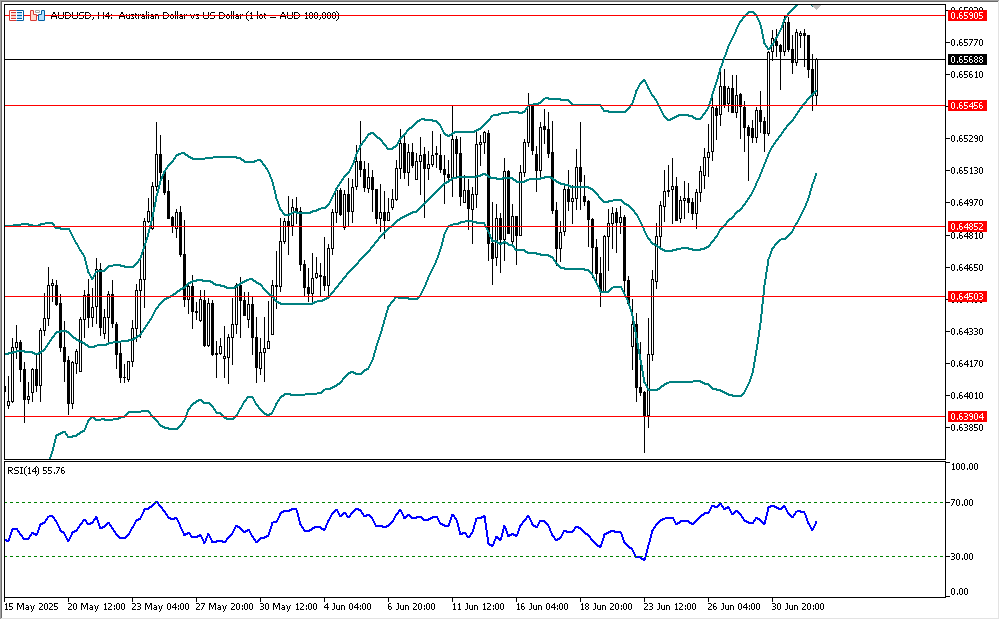Click the 0.63850 price scale value
The width and height of the screenshot is (1000, 620).
[x=967, y=427]
